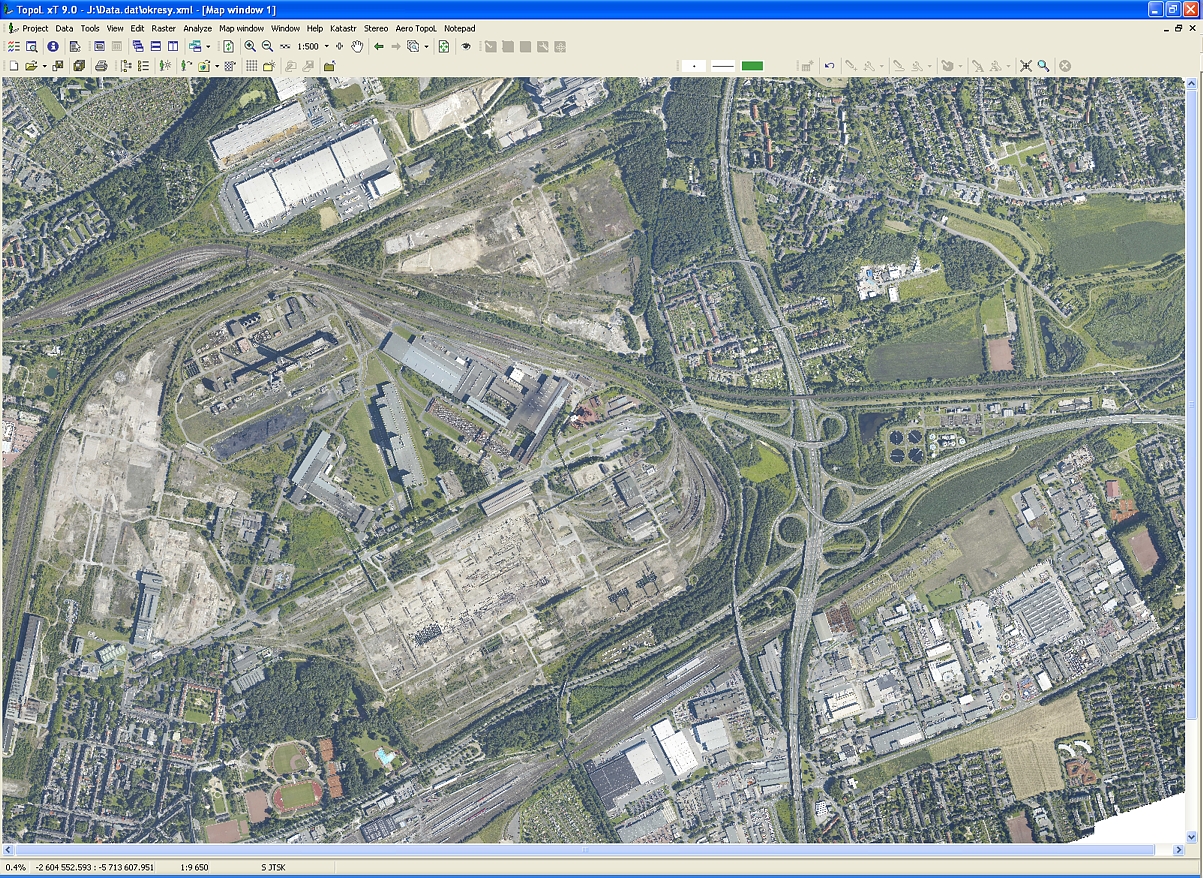Click the line style sample button
Screen dimensions: 1203x878
[x=722, y=66]
